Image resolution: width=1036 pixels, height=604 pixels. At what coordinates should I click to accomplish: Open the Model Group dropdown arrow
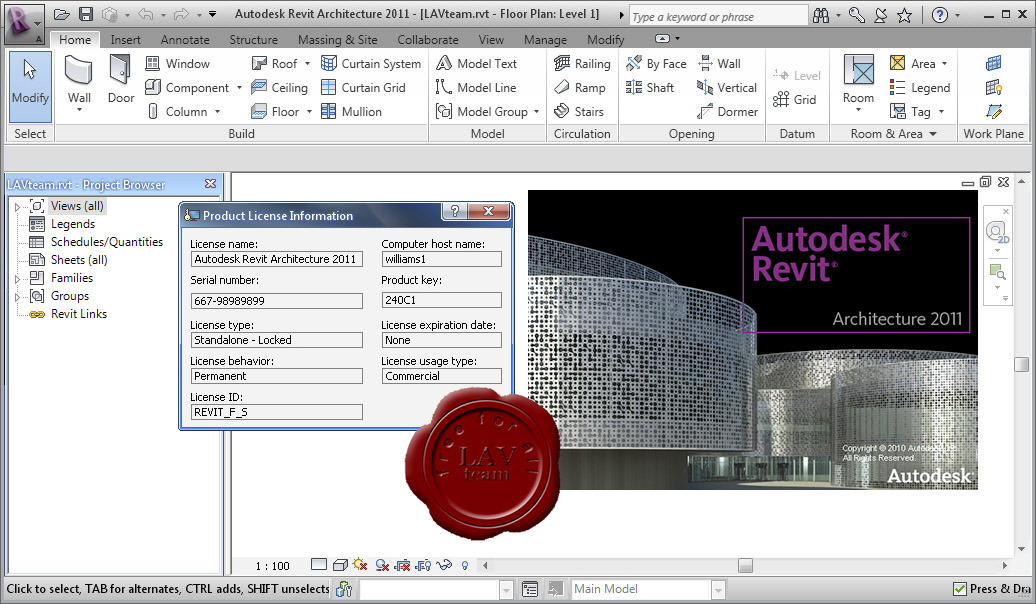pos(536,112)
